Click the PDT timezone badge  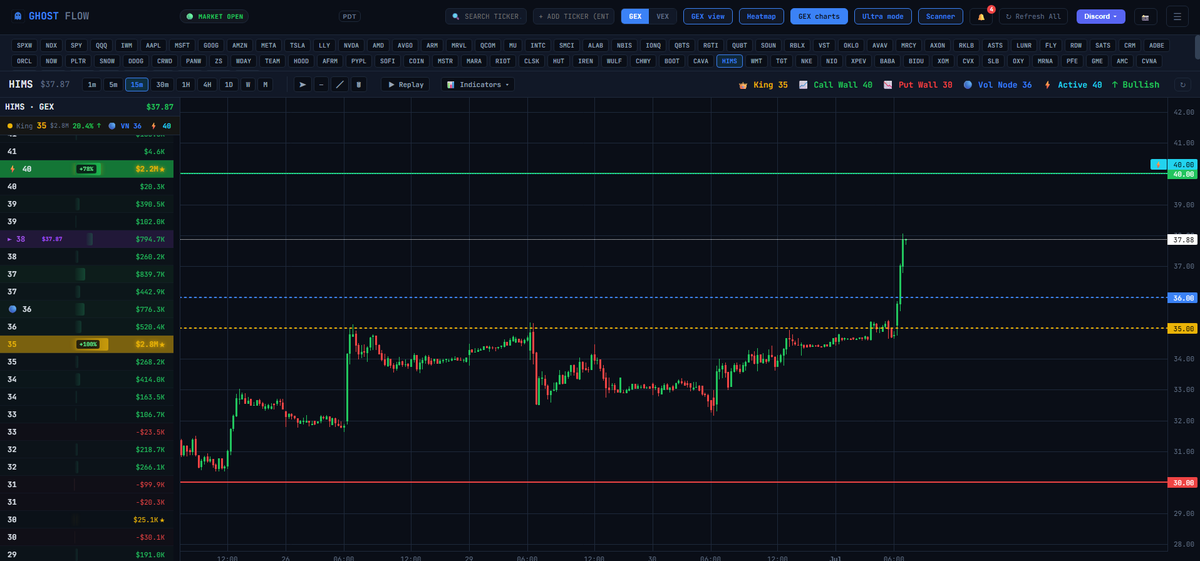coord(349,17)
